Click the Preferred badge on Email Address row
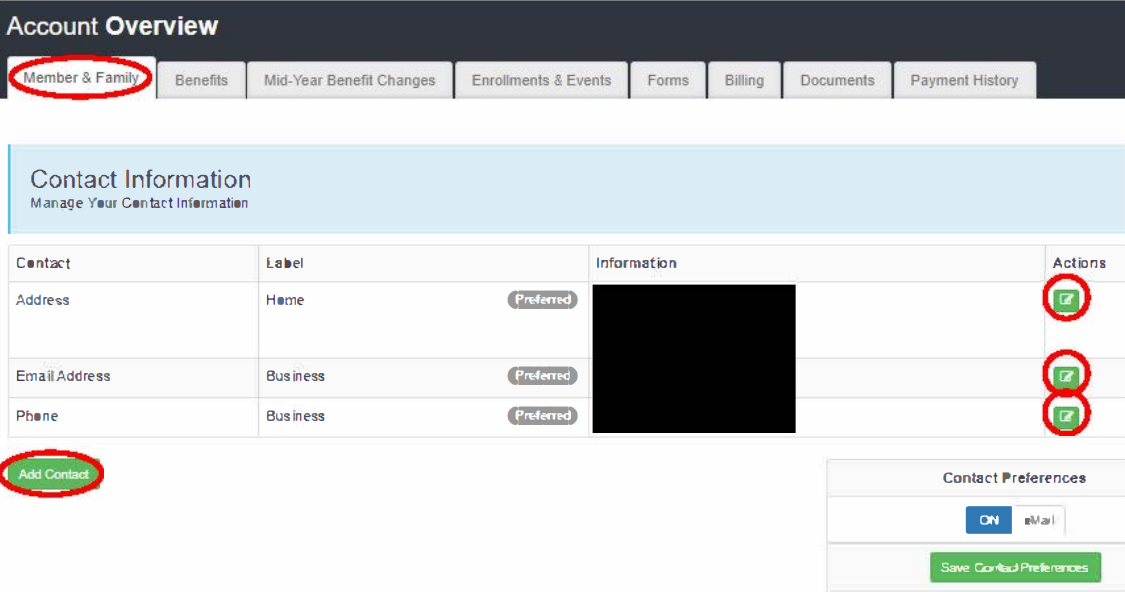This screenshot has width=1125, height=592. [543, 376]
